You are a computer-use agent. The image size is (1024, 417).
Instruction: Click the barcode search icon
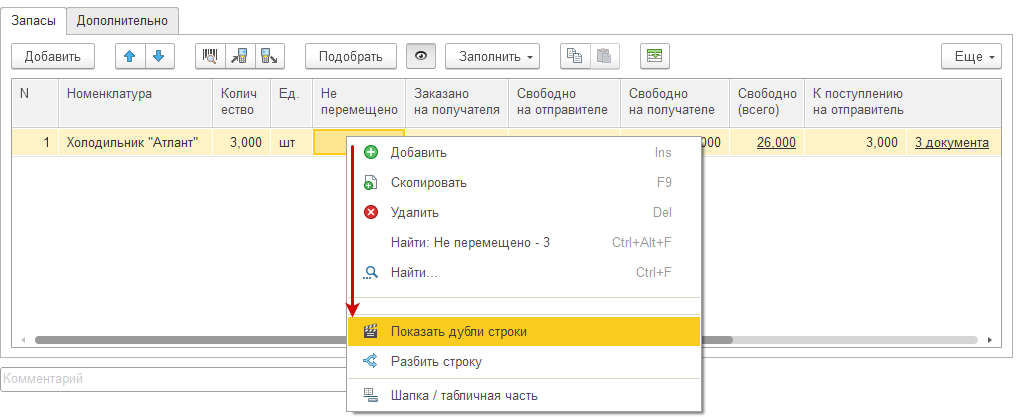(210, 56)
